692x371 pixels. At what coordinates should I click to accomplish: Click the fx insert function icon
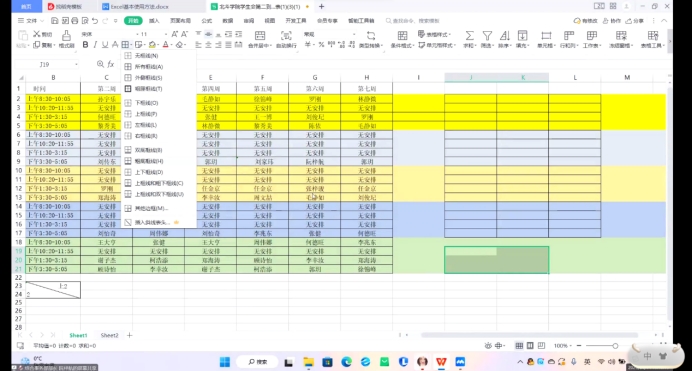[111, 64]
